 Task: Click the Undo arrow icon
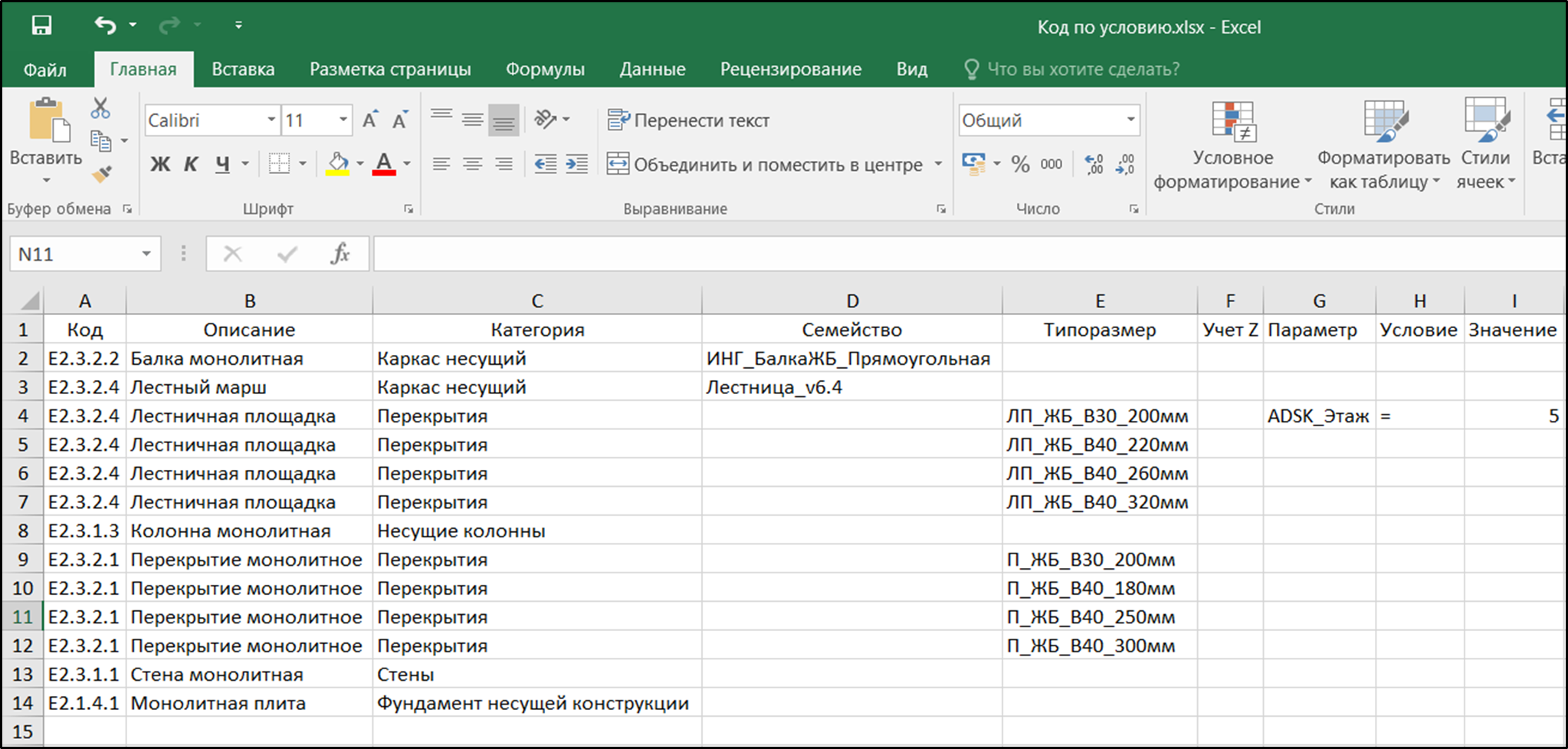(105, 25)
